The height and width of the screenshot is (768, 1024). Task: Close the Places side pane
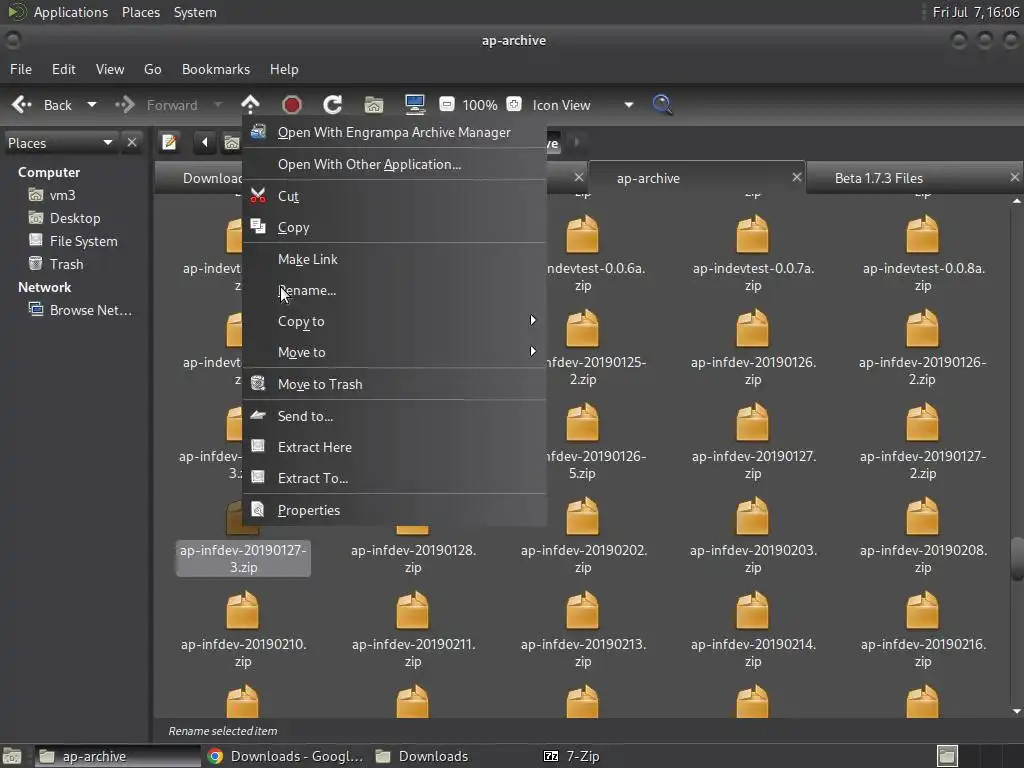(x=132, y=143)
